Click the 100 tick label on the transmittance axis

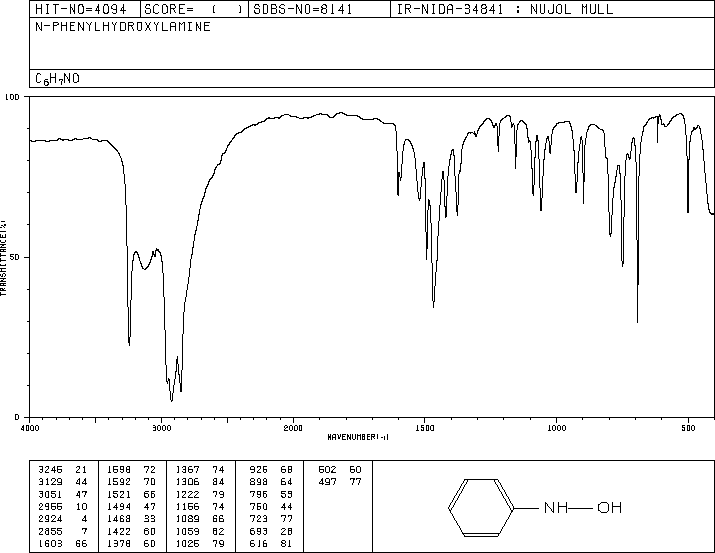click(12, 97)
